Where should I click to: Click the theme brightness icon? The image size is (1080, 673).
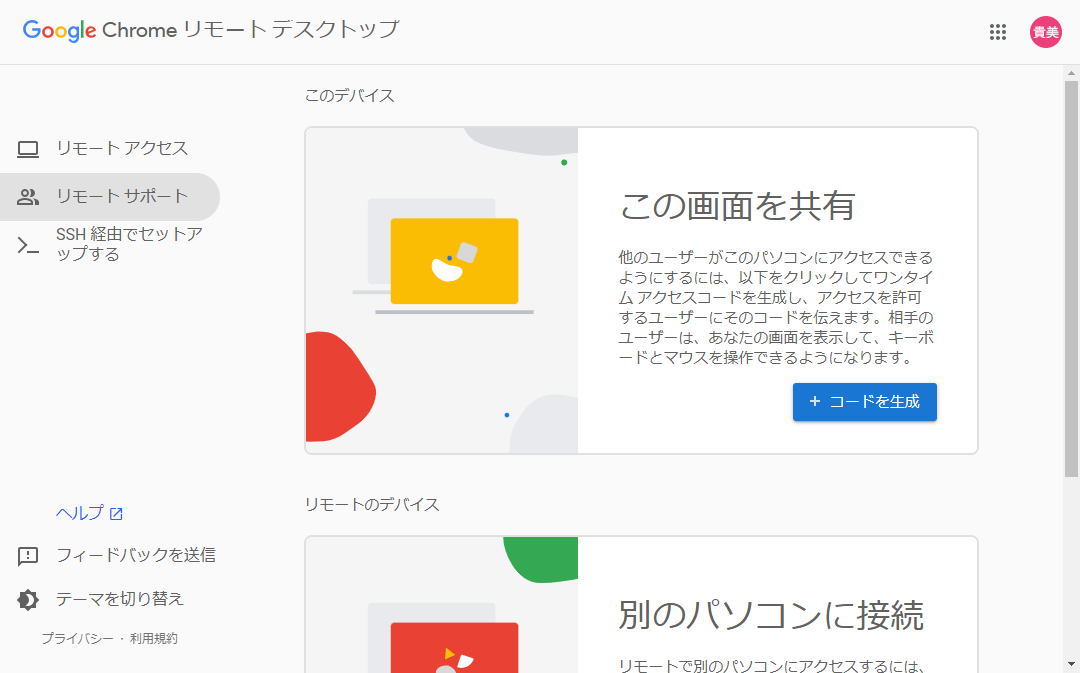click(28, 600)
